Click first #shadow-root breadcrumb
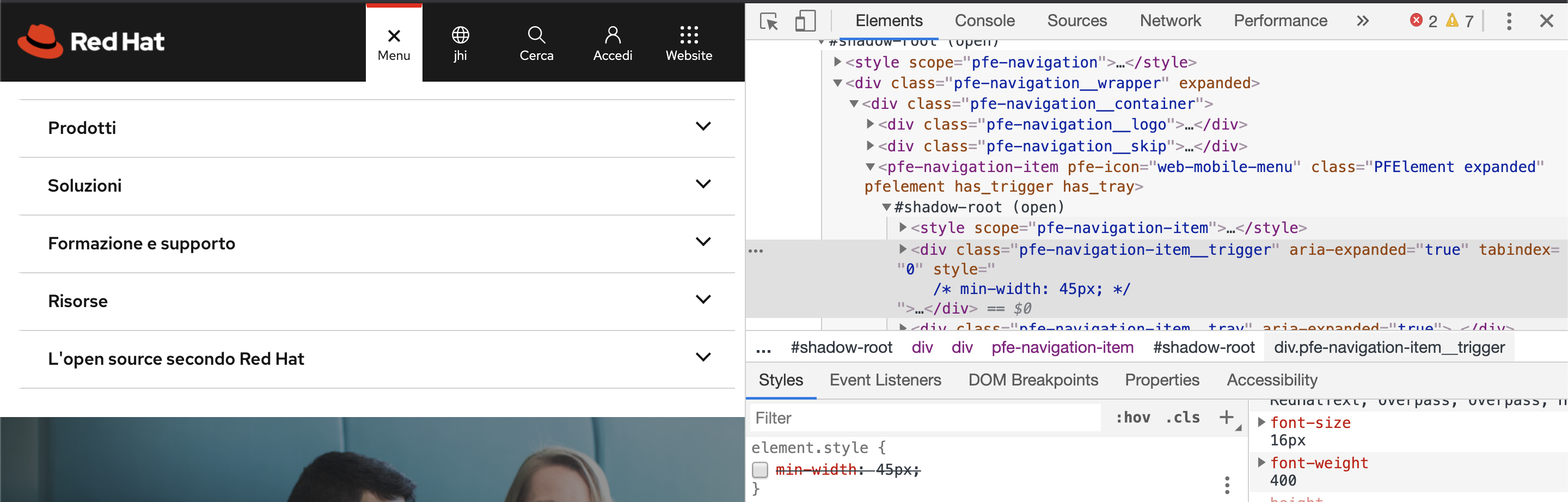Image resolution: width=1568 pixels, height=502 pixels. [841, 347]
